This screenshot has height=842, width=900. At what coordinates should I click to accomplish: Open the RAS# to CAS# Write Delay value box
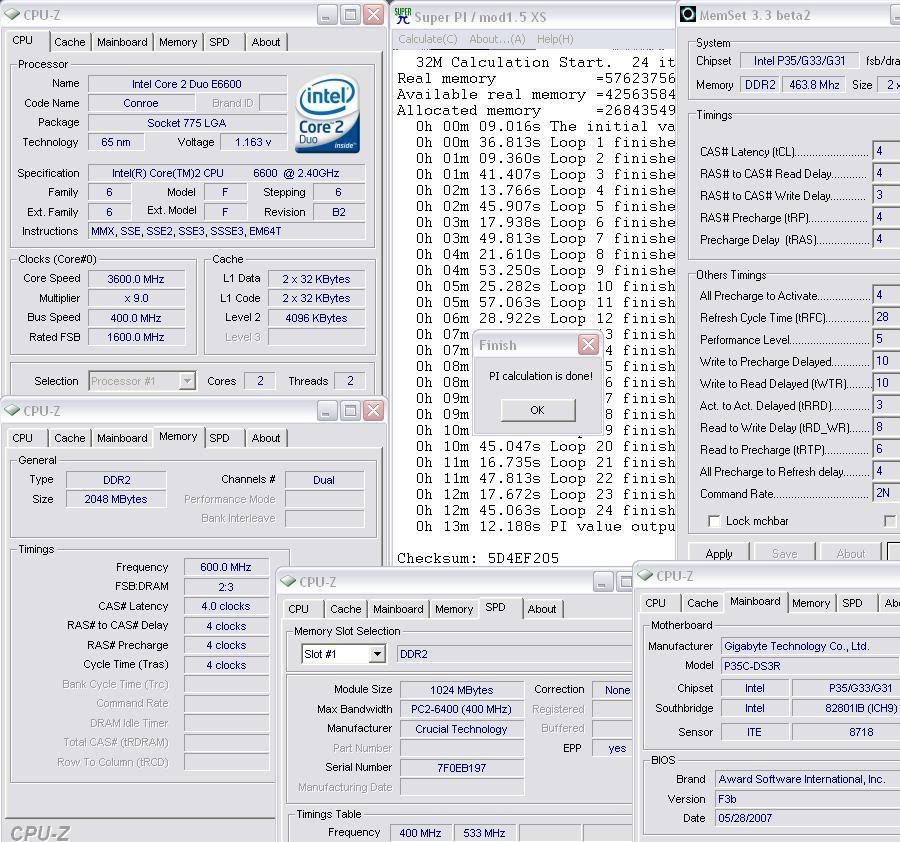click(x=886, y=195)
